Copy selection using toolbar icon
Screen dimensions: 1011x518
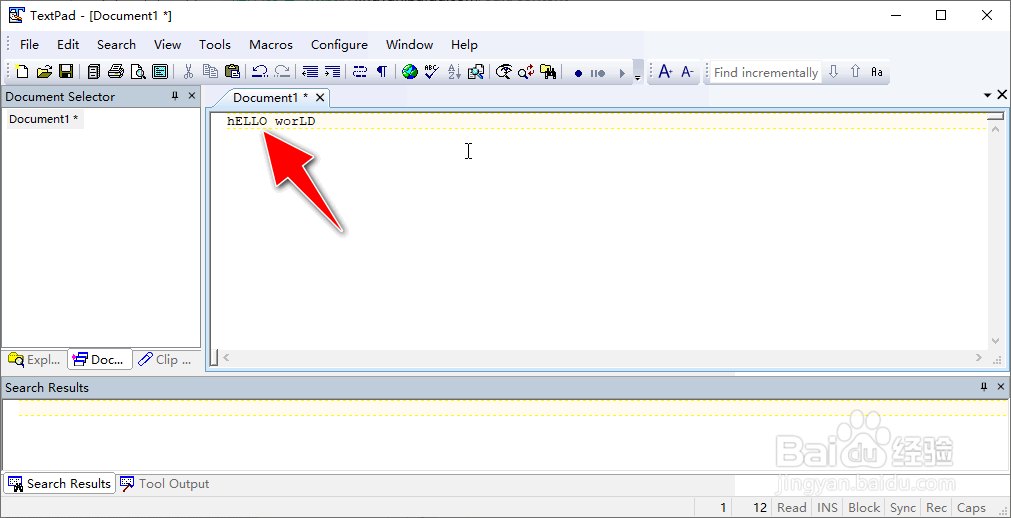coord(210,72)
